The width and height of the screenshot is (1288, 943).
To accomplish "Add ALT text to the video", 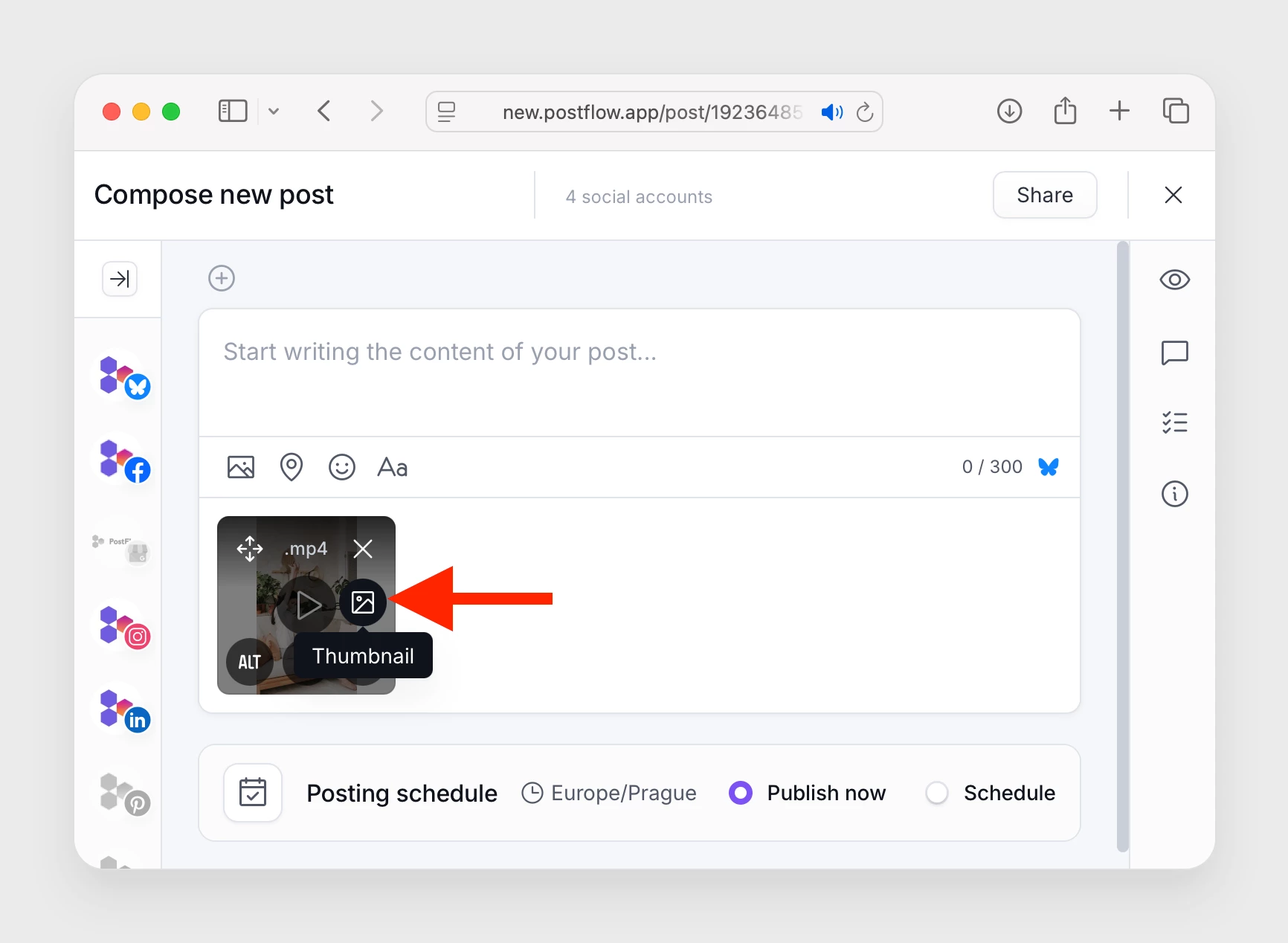I will click(x=249, y=663).
